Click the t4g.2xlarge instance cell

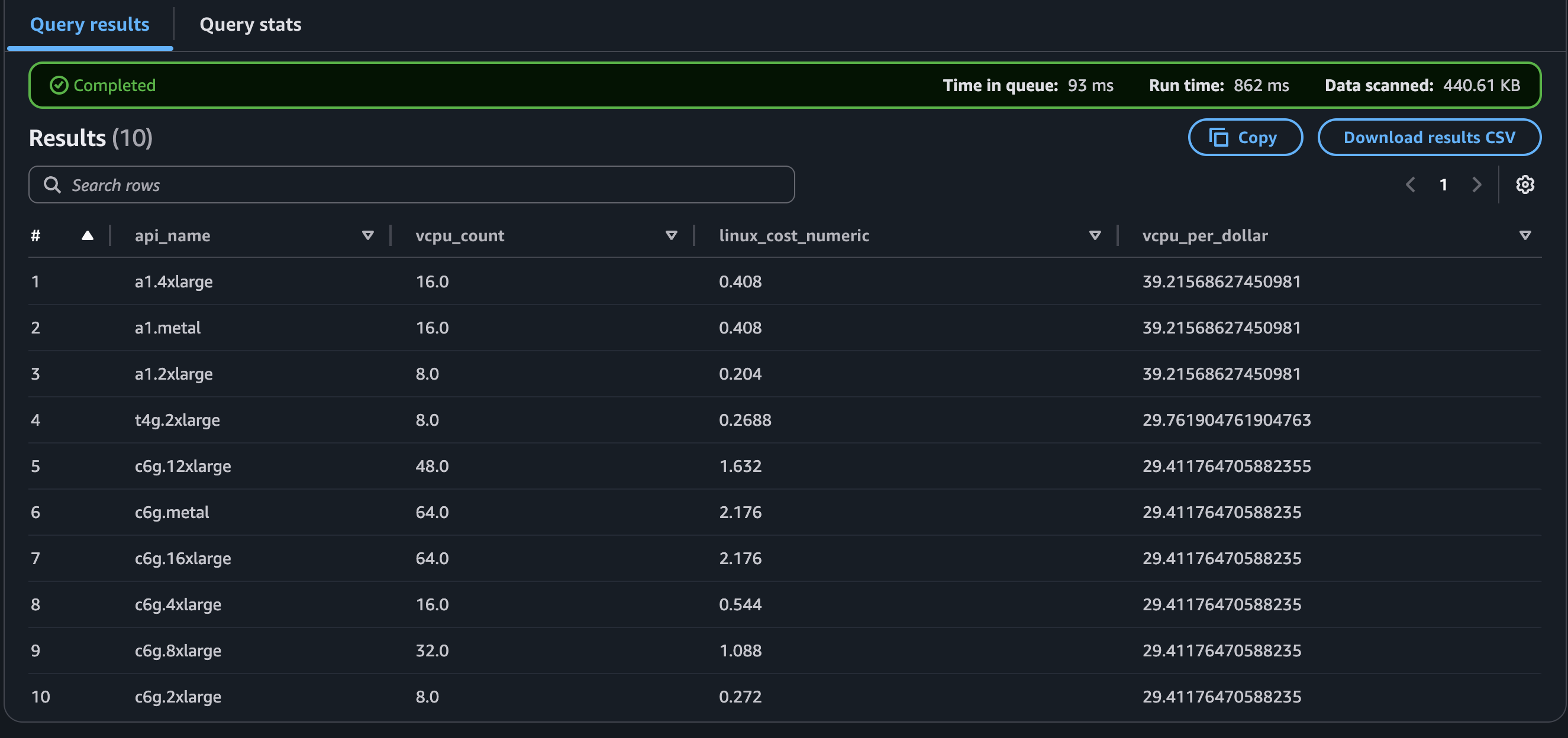(x=177, y=420)
